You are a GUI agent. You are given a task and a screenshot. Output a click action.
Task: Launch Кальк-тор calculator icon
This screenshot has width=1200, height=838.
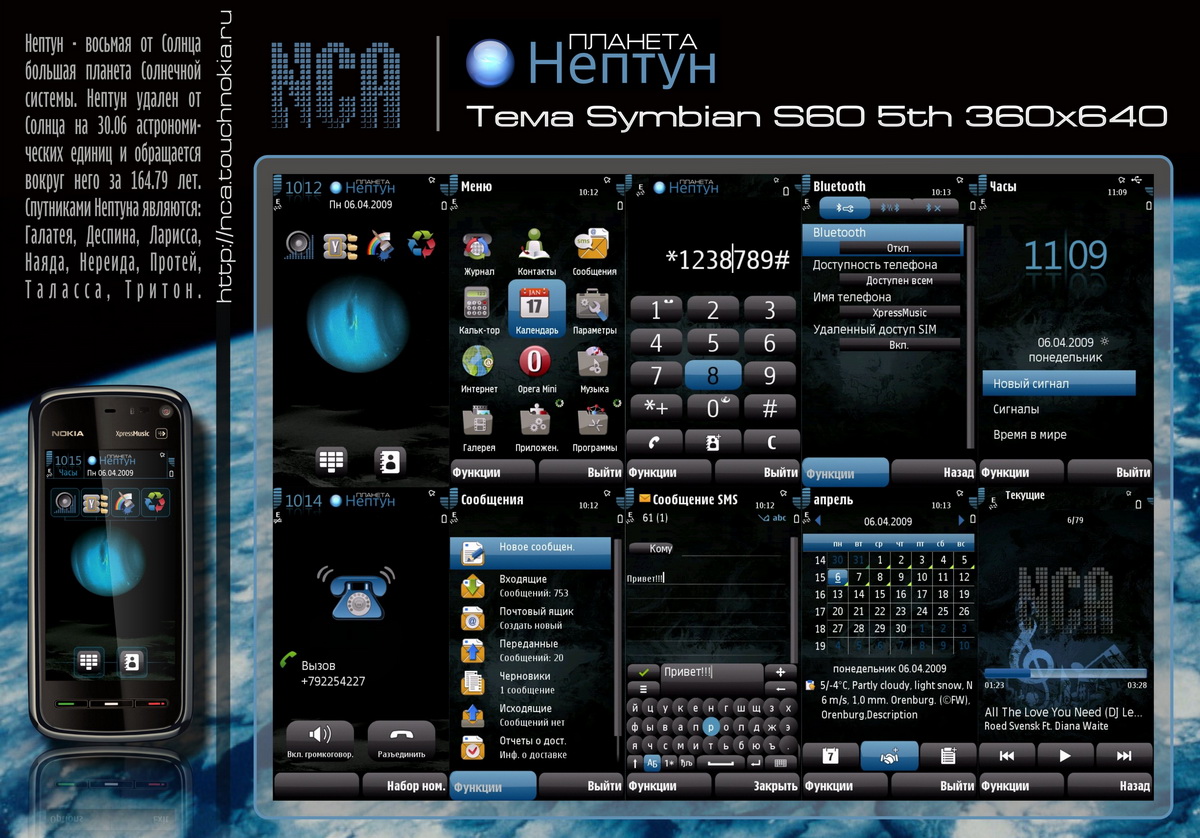[x=479, y=303]
